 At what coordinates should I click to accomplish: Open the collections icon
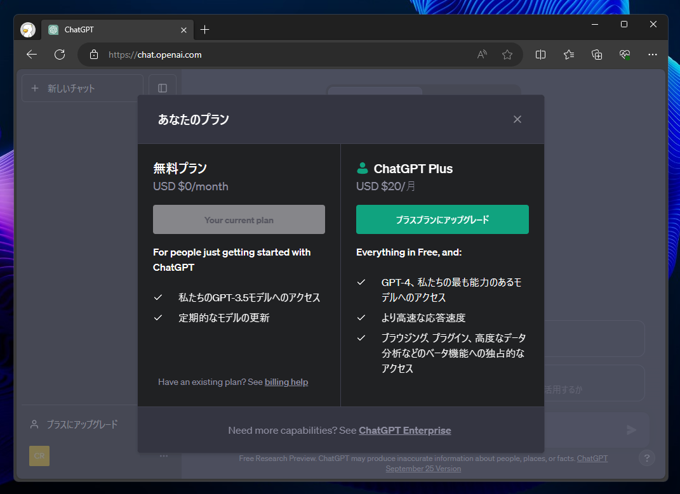(597, 55)
